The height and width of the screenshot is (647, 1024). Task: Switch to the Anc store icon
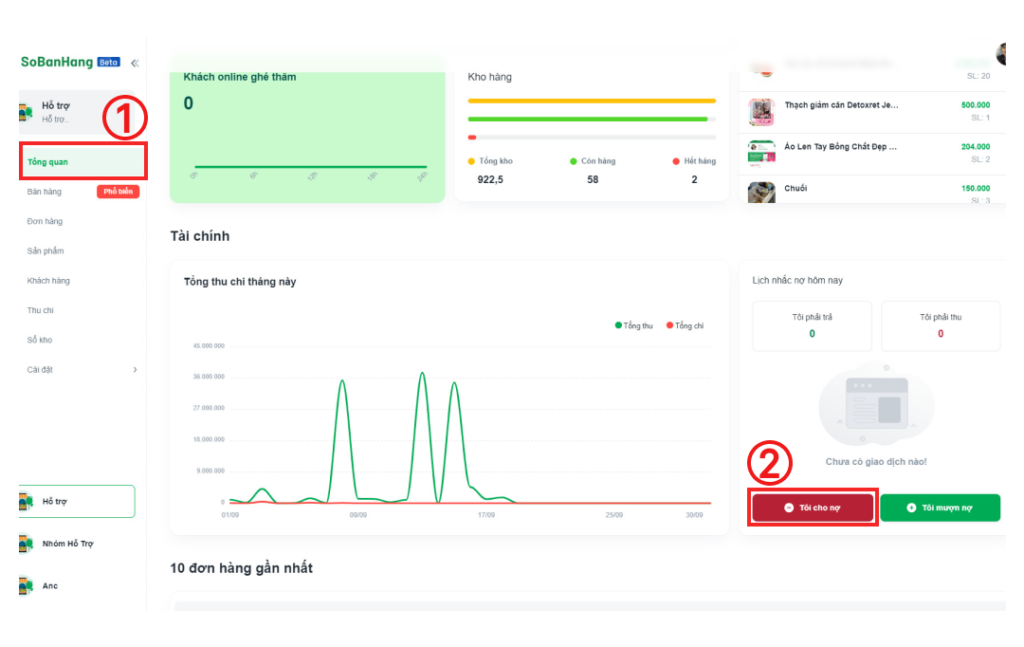[26, 586]
